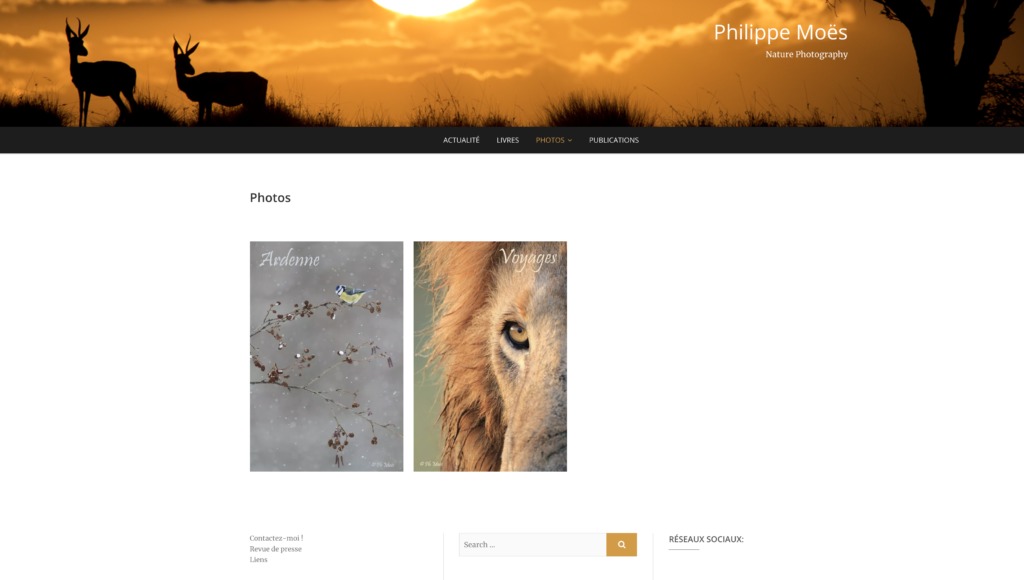Click the Photos page heading
Screen dimensions: 1024x580
pos(270,197)
